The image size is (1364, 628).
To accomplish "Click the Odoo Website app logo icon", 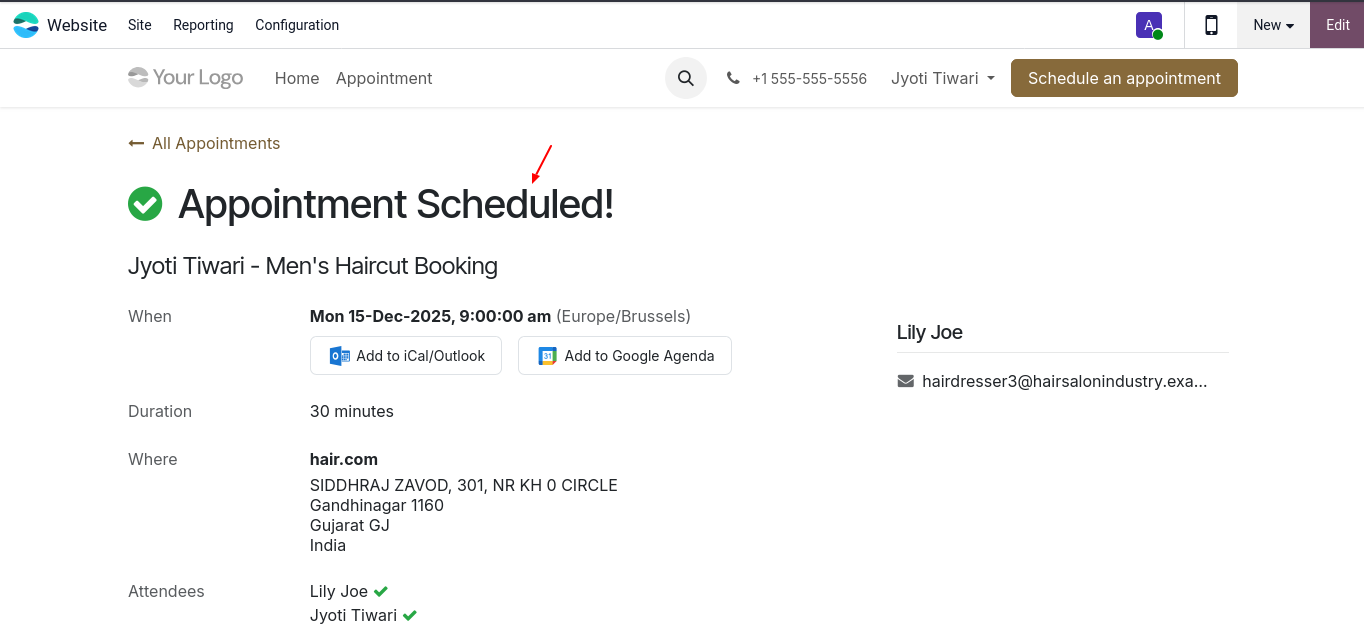I will pos(26,25).
